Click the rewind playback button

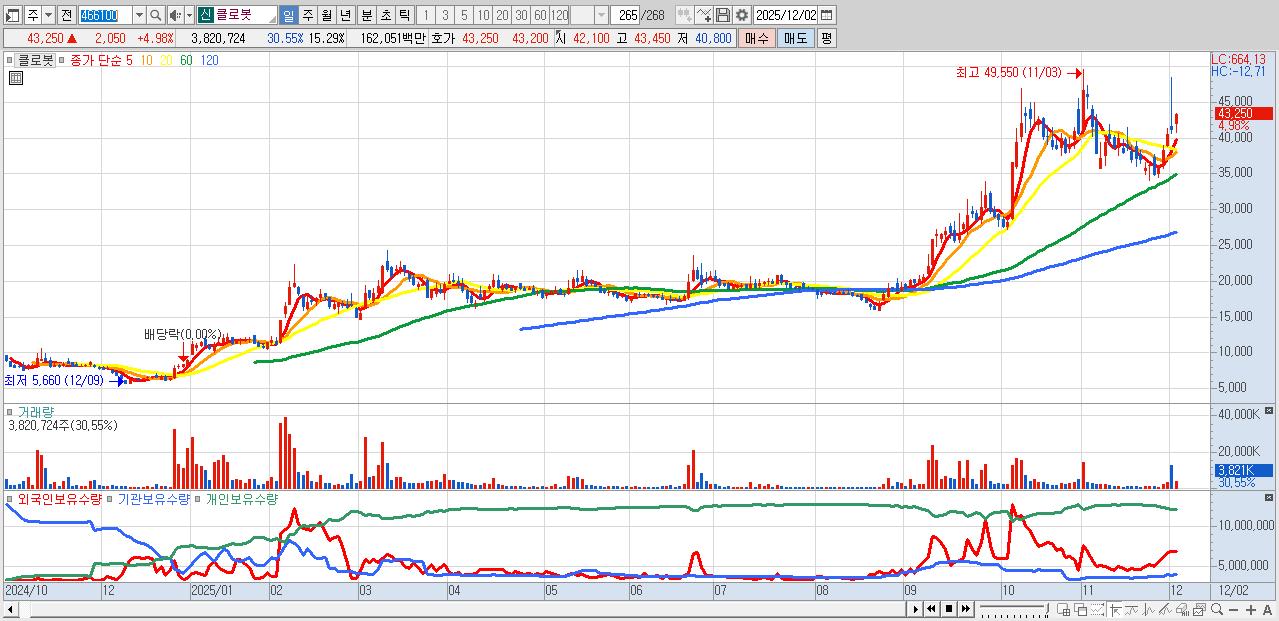931,609
